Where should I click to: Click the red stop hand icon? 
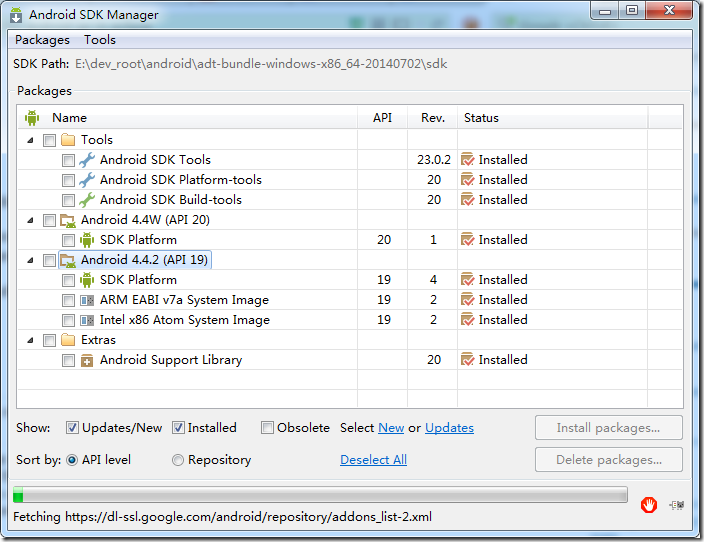coord(649,504)
